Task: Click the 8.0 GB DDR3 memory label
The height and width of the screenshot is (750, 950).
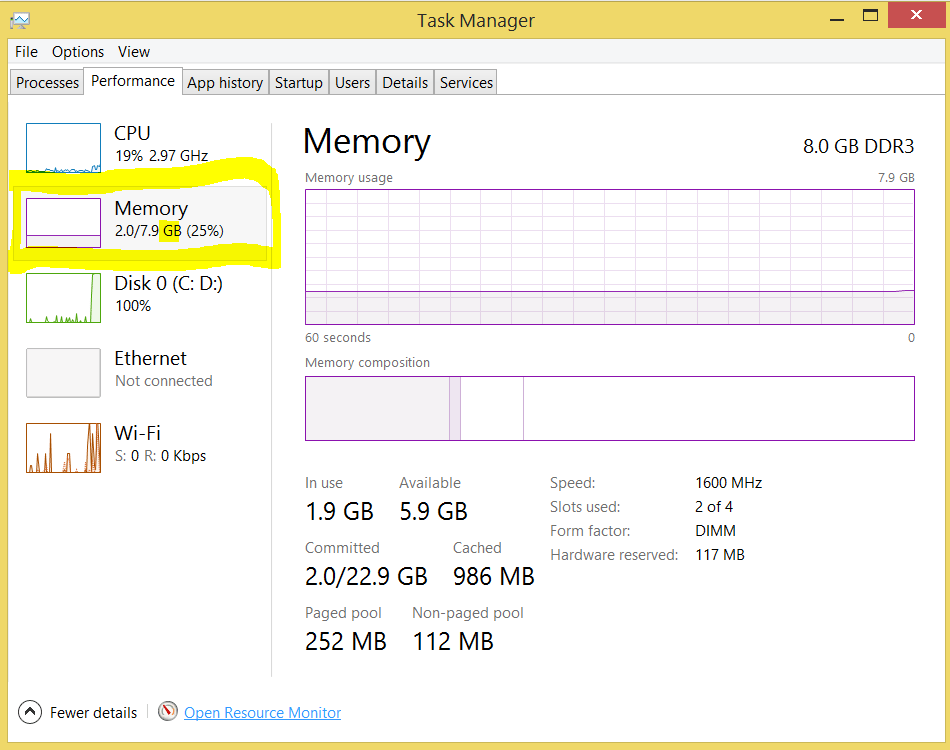Action: (x=858, y=146)
